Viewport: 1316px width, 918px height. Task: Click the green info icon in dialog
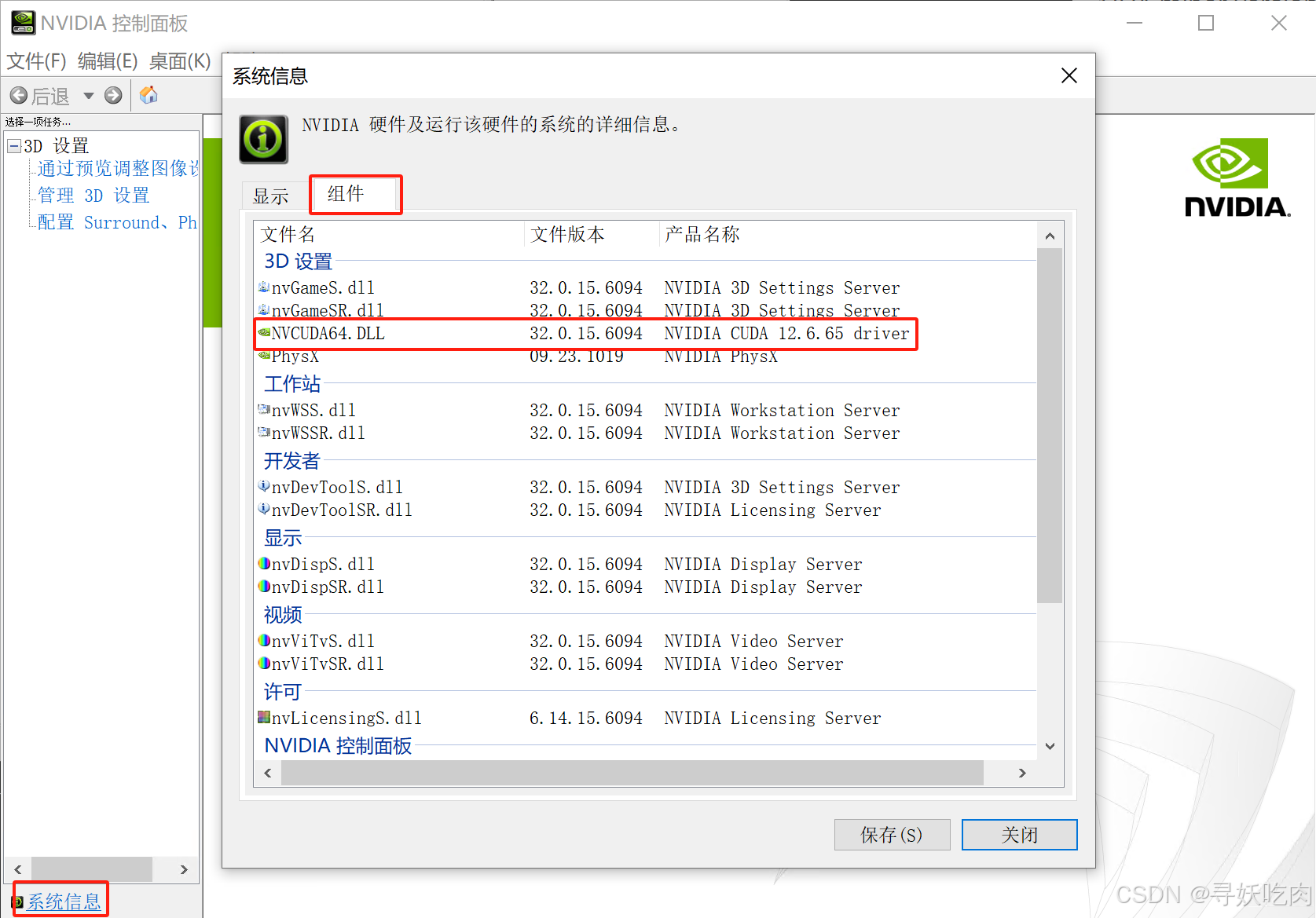tap(264, 139)
